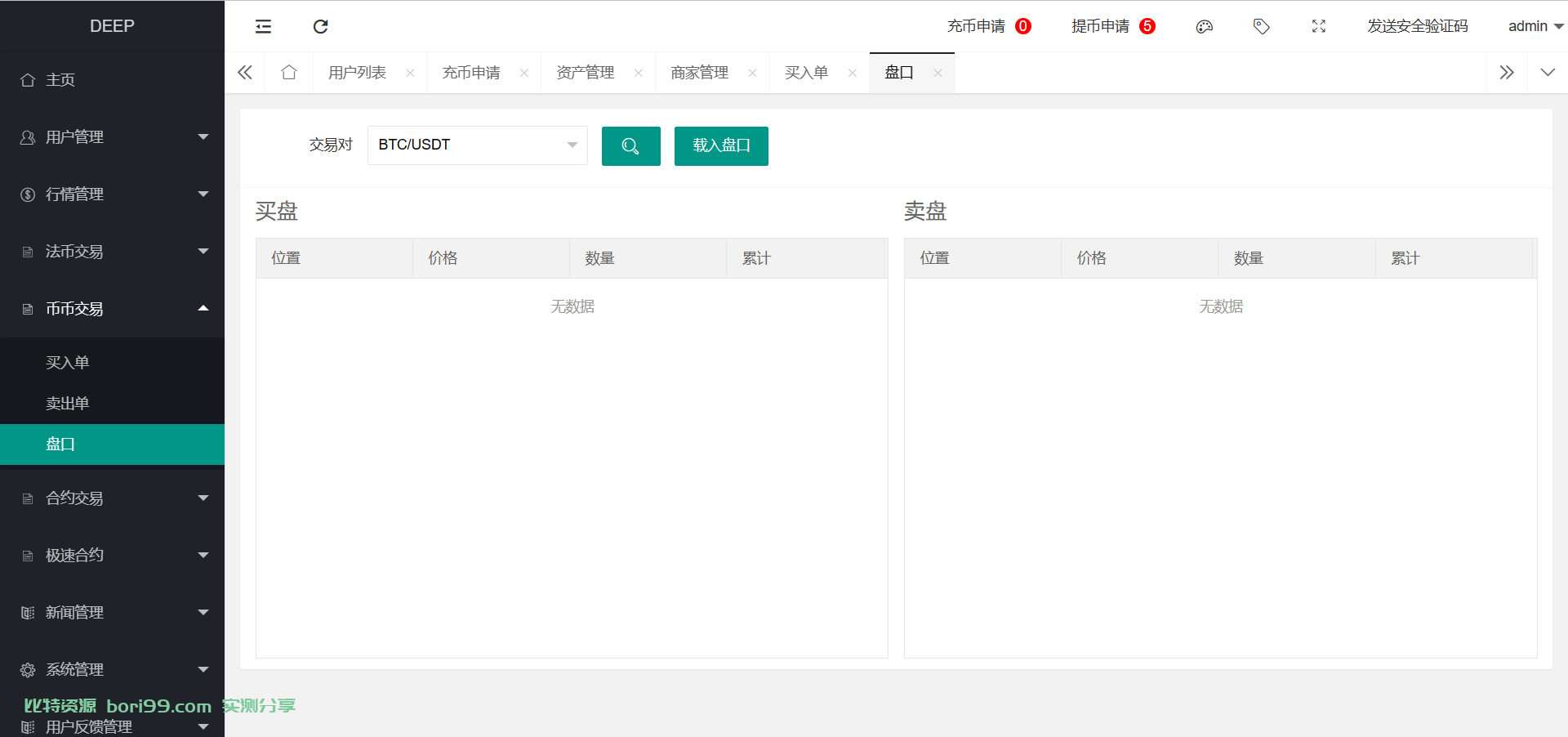The width and height of the screenshot is (1568, 737).
Task: Open 充币申请 notifications in header
Action: point(989,26)
